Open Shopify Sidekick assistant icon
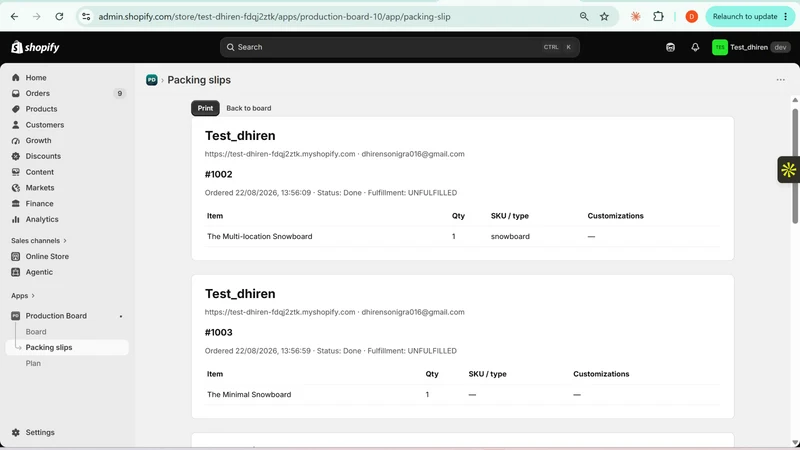This screenshot has height=450, width=800. (670, 47)
